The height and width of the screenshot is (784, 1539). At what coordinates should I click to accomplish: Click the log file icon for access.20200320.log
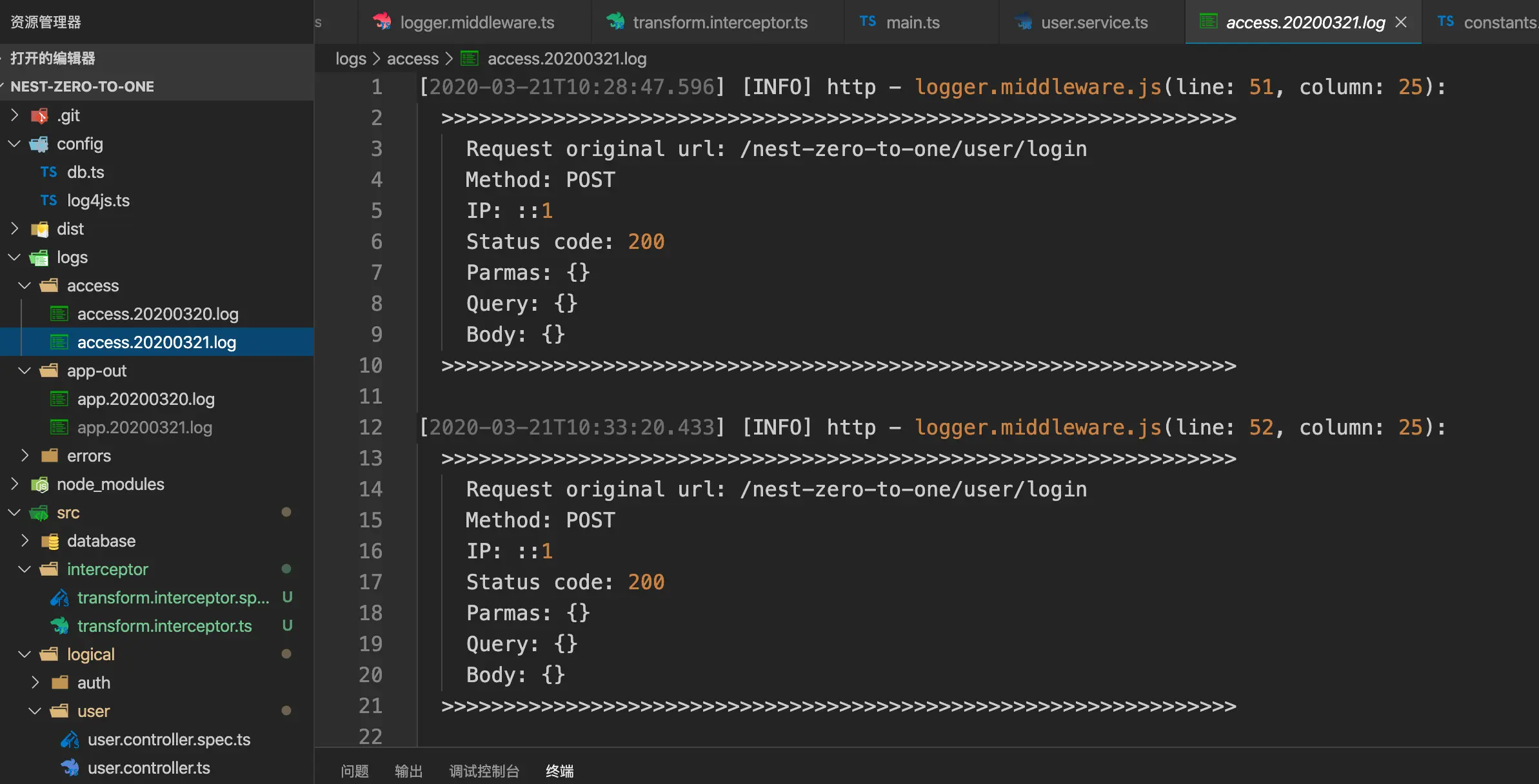[59, 314]
